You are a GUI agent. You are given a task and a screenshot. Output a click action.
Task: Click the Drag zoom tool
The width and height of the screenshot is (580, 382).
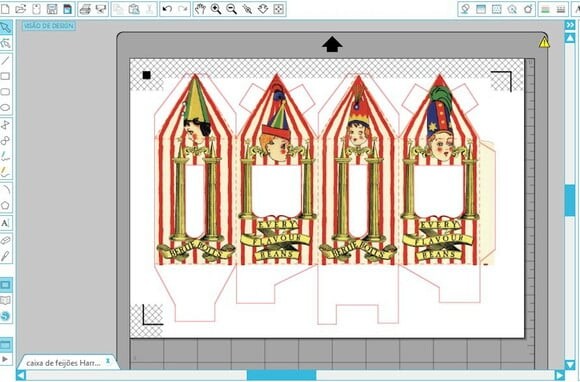tap(263, 9)
